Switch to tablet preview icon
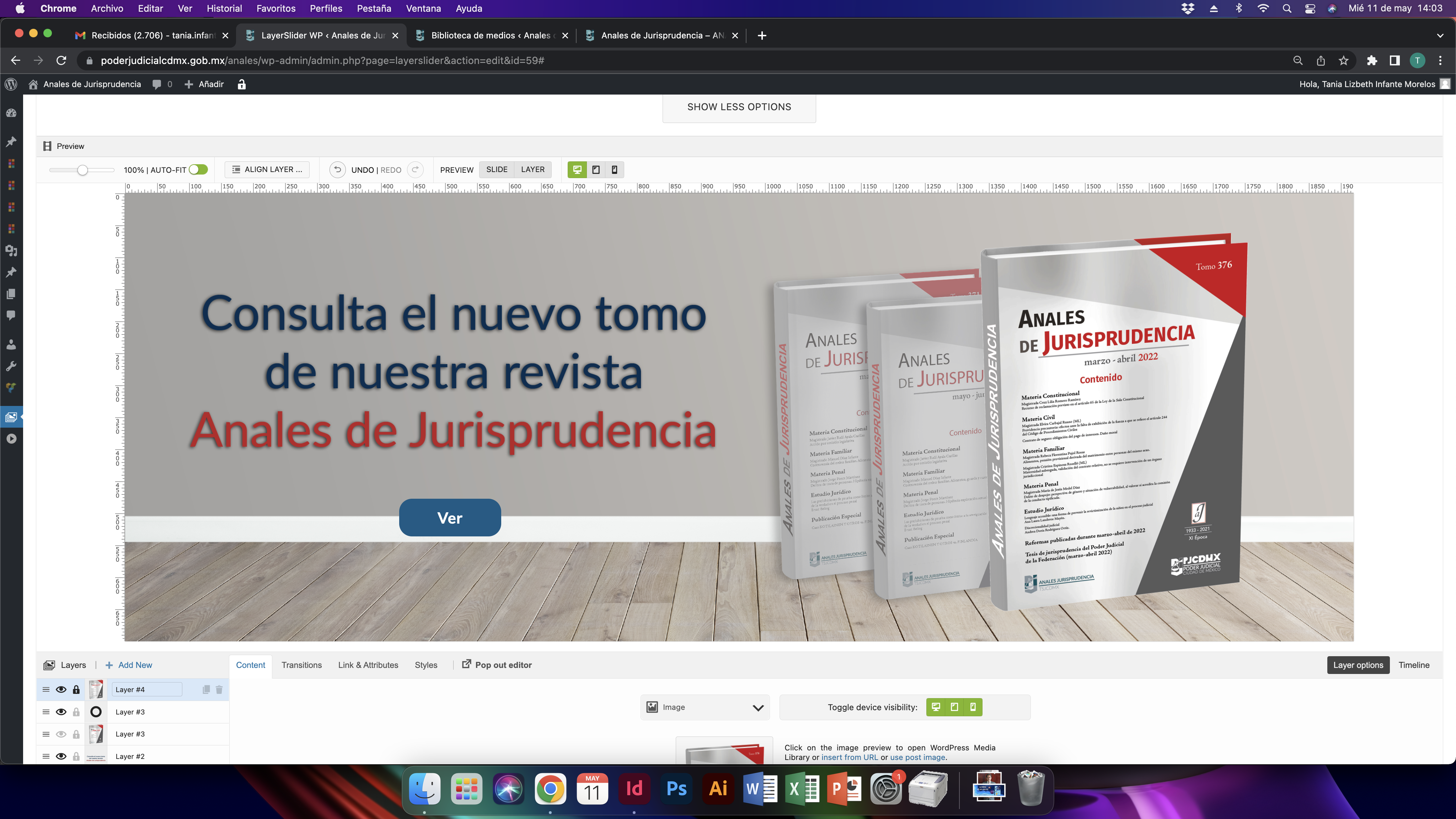Screen dimensions: 1456x819 pos(596,170)
